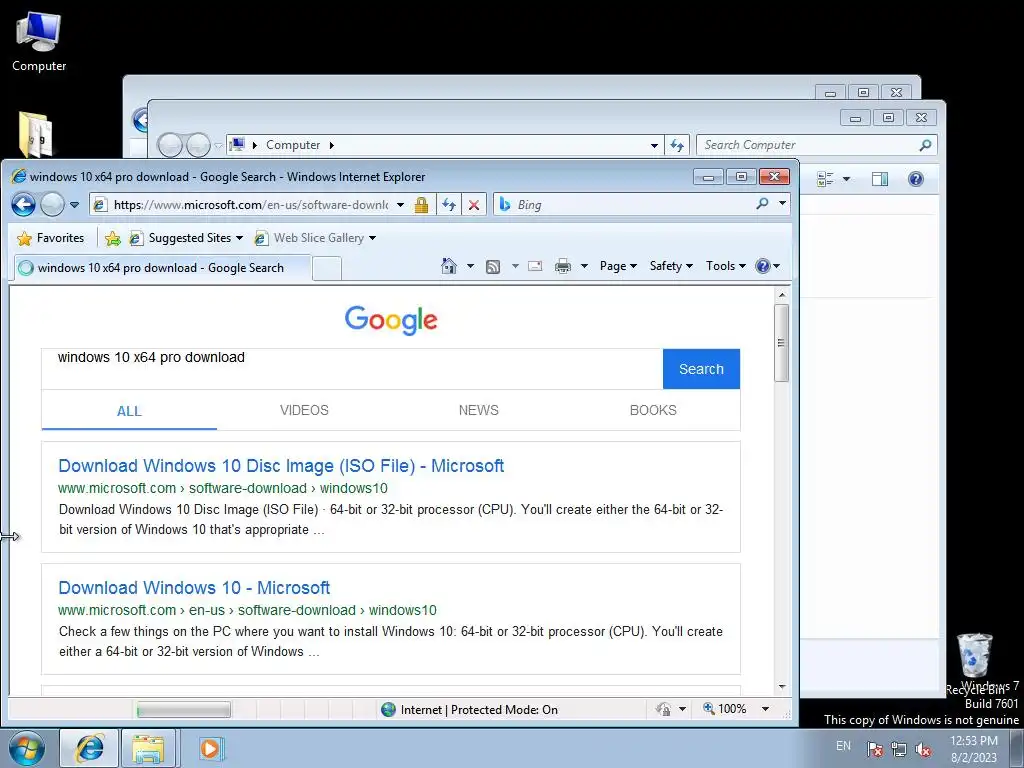This screenshot has height=768, width=1024.
Task: Click the IE Help question mark icon
Action: (x=763, y=266)
